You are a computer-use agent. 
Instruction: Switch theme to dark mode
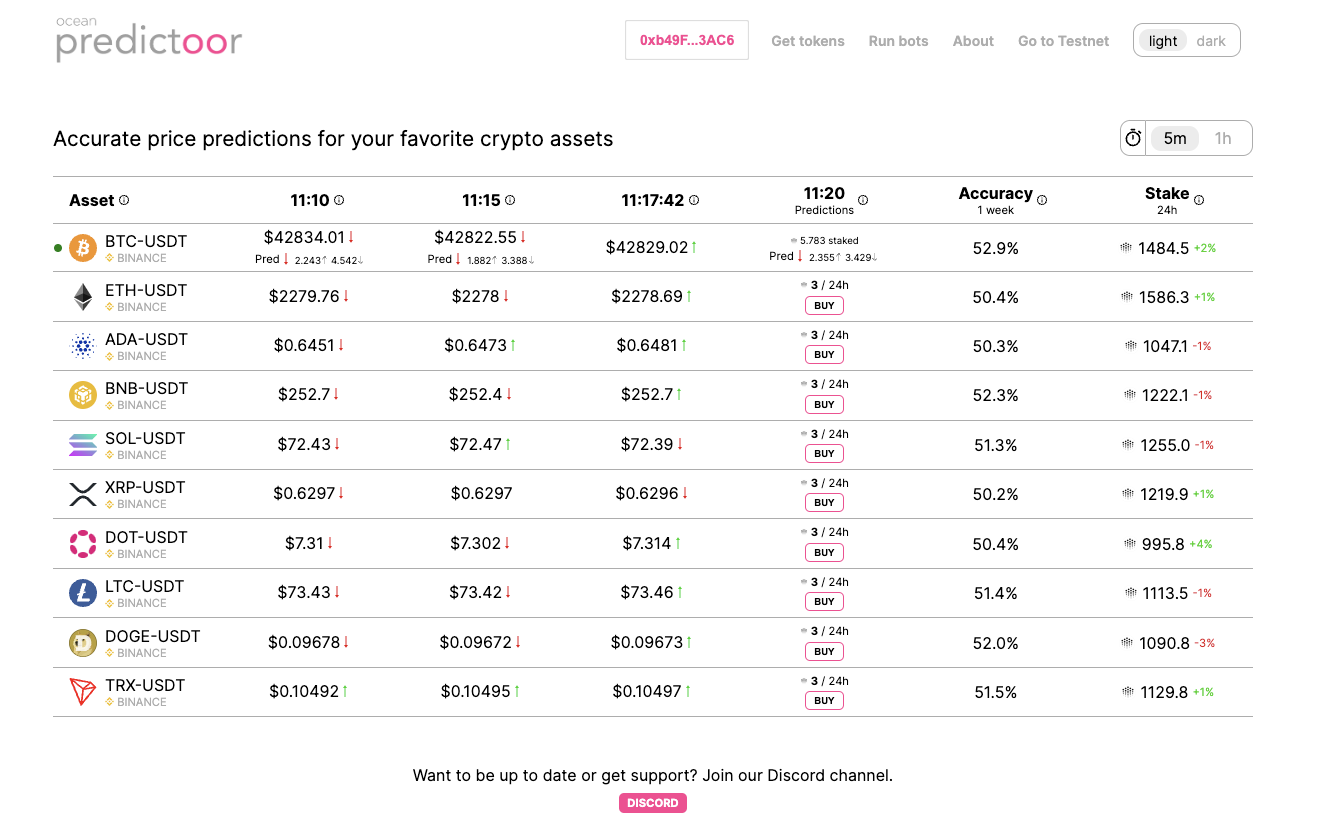[1210, 41]
